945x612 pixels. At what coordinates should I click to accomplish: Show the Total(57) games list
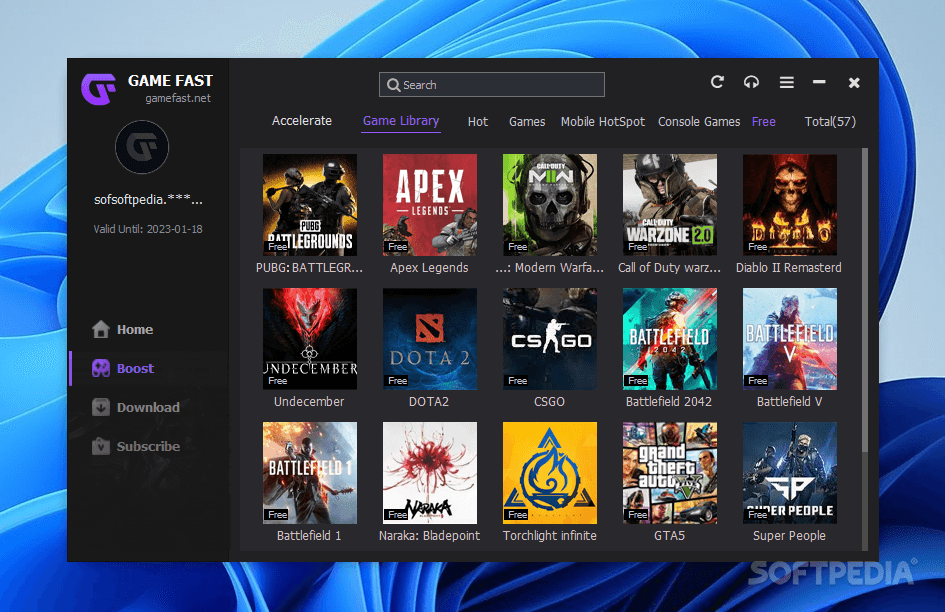coord(830,122)
